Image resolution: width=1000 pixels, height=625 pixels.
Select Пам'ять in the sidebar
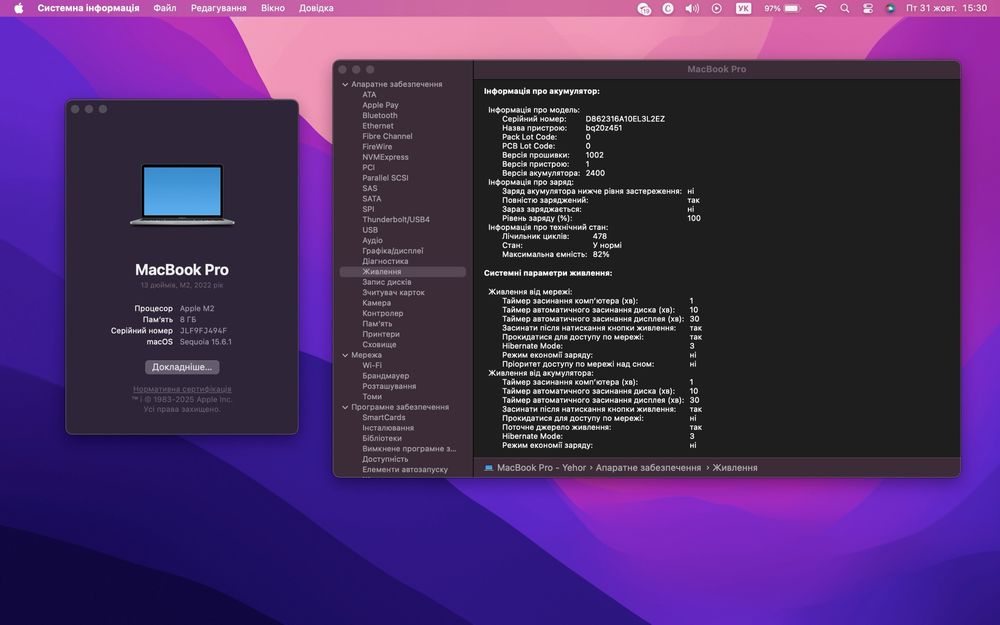(377, 323)
